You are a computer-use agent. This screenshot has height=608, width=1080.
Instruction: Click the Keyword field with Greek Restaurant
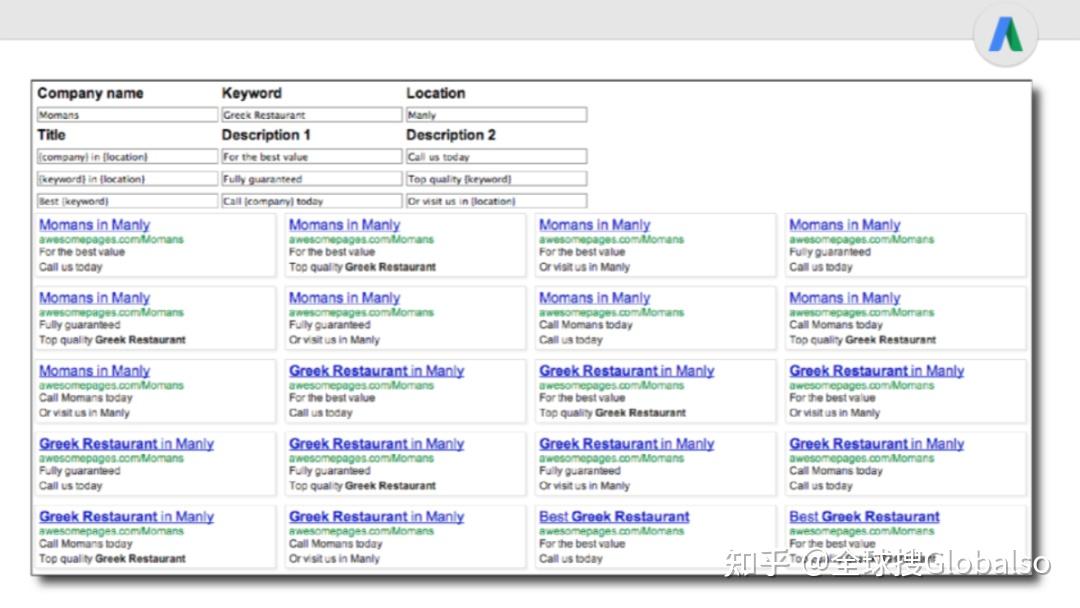click(x=312, y=114)
